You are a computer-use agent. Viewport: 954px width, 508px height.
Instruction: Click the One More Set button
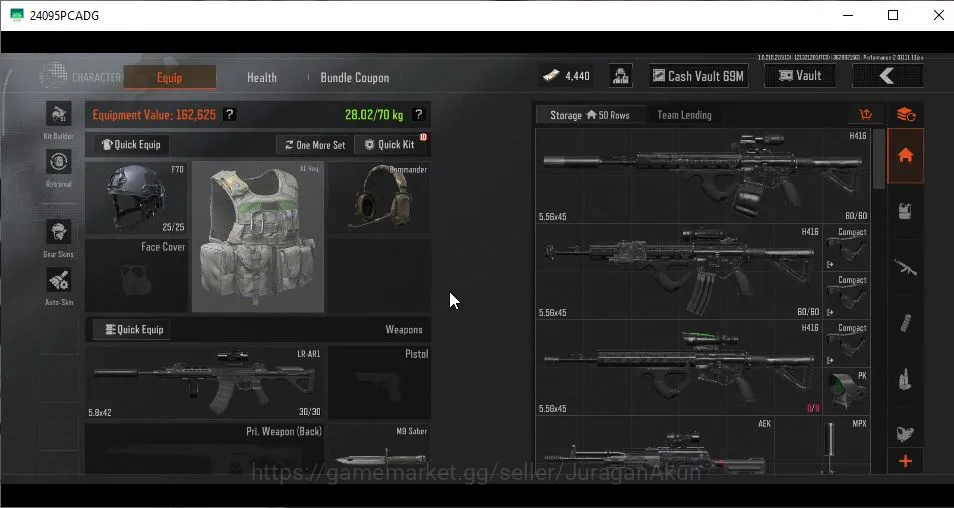[315, 145]
